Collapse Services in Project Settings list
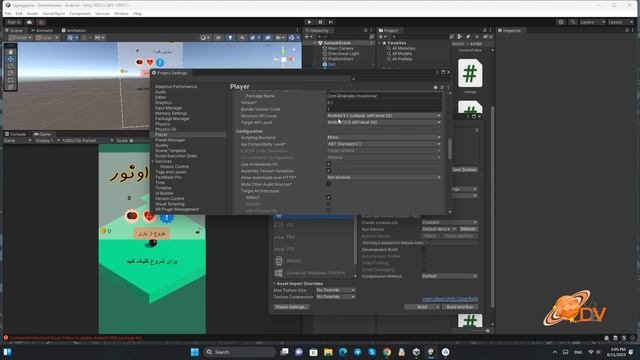The height and width of the screenshot is (360, 640). click(x=153, y=161)
